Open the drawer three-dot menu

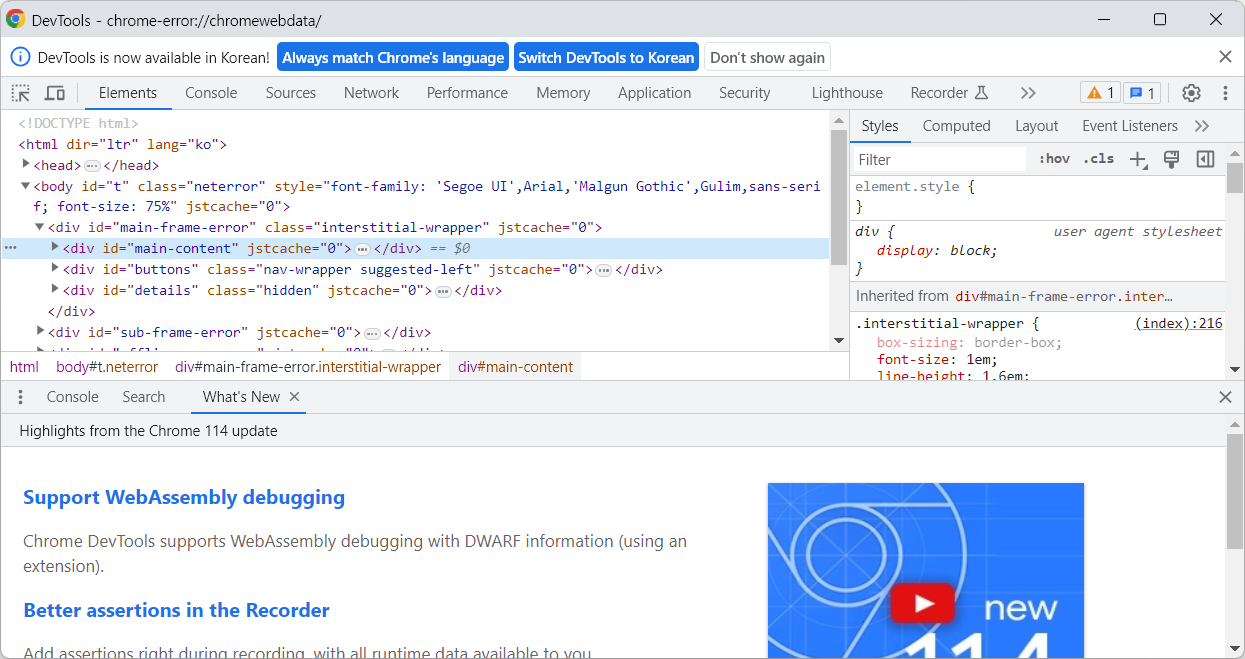(x=20, y=397)
